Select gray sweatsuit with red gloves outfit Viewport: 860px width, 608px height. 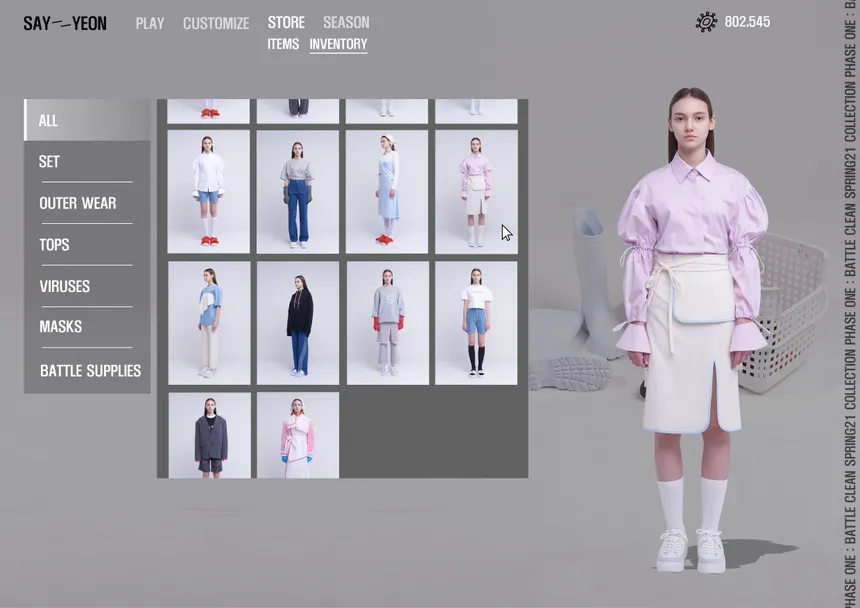point(388,323)
